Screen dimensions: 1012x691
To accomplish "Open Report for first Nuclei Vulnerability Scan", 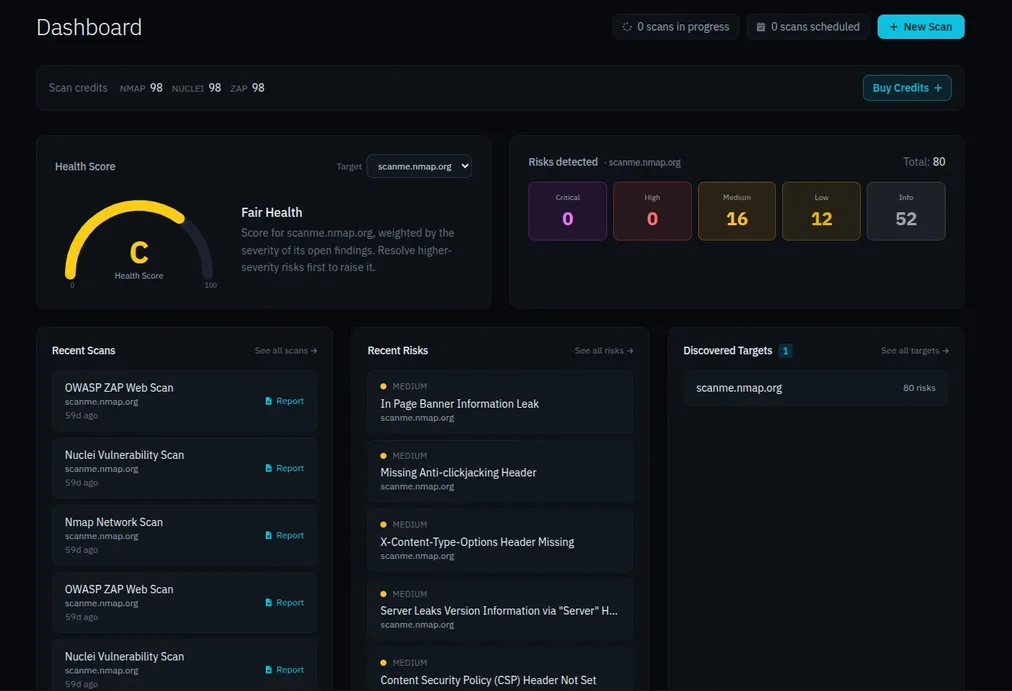I will click(x=284, y=468).
